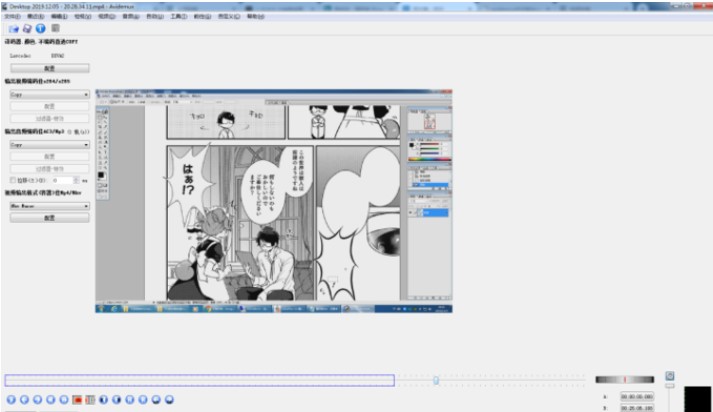The width and height of the screenshot is (713, 412).
Task: Set selection start marker A (red icon)
Action: tap(77, 400)
